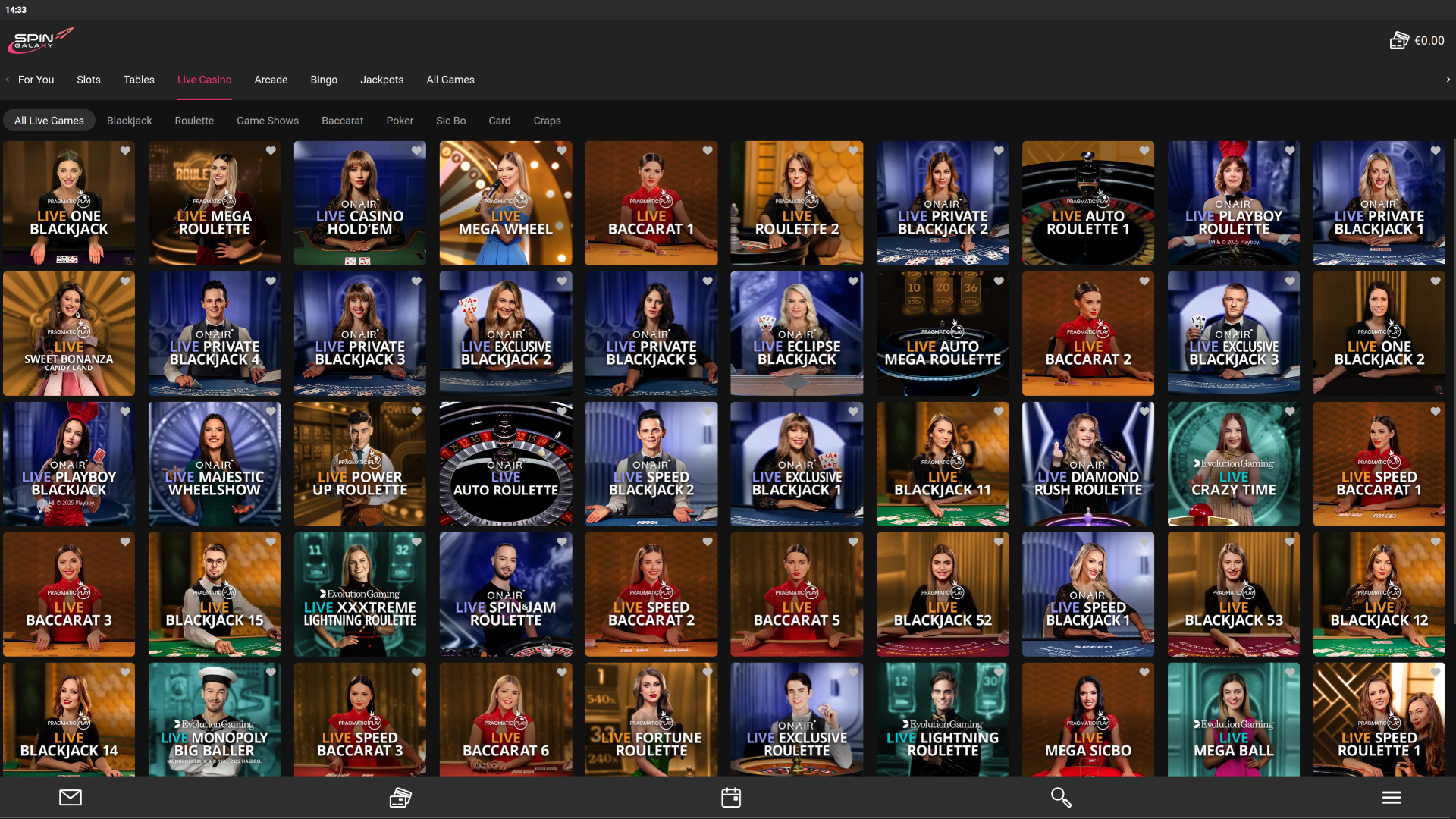Viewport: 1456px width, 819px height.
Task: Switch to the Live Casino tab
Action: pyautogui.click(x=204, y=79)
